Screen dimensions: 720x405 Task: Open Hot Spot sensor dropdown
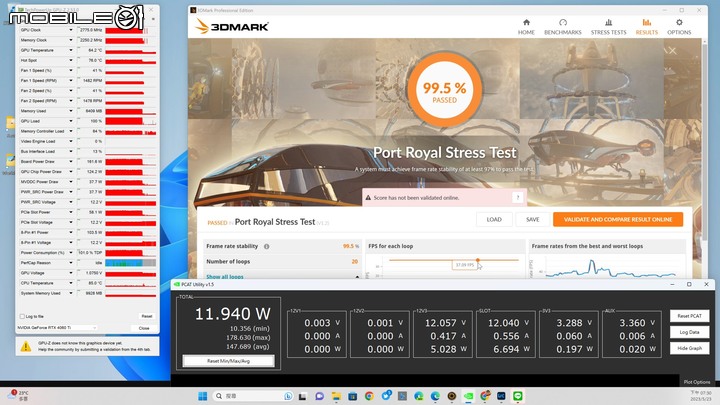(71, 60)
